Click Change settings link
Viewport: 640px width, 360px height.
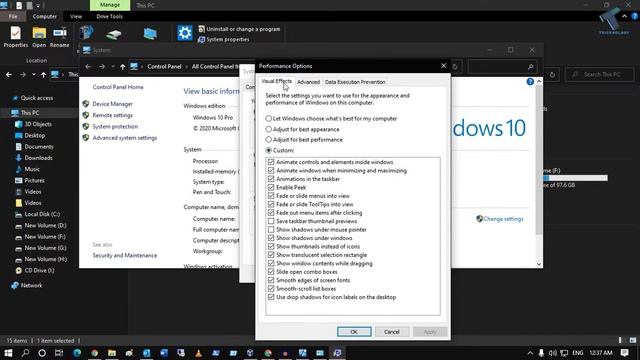pyautogui.click(x=503, y=219)
